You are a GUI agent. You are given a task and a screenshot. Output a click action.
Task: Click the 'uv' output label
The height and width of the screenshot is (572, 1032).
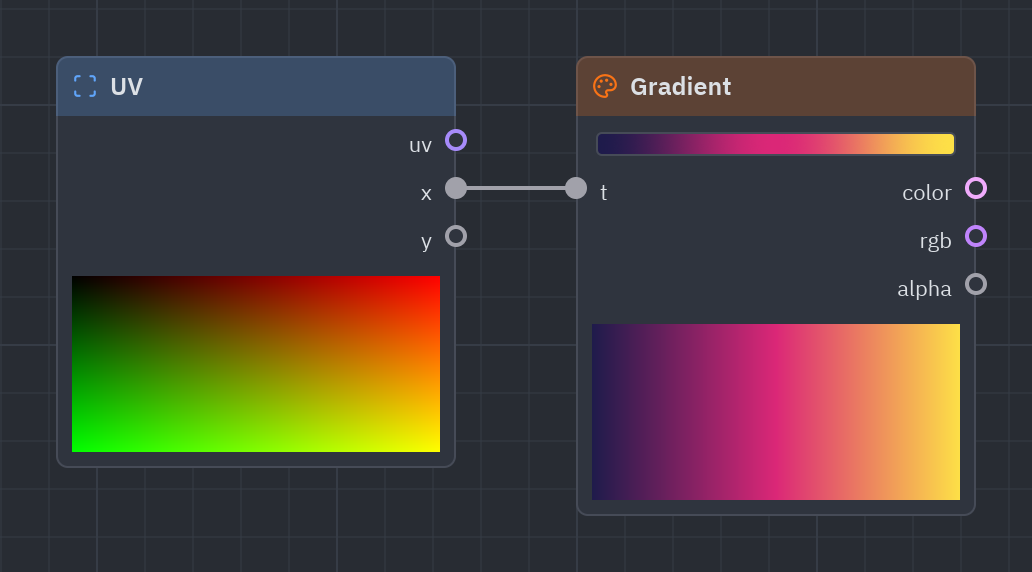click(421, 145)
